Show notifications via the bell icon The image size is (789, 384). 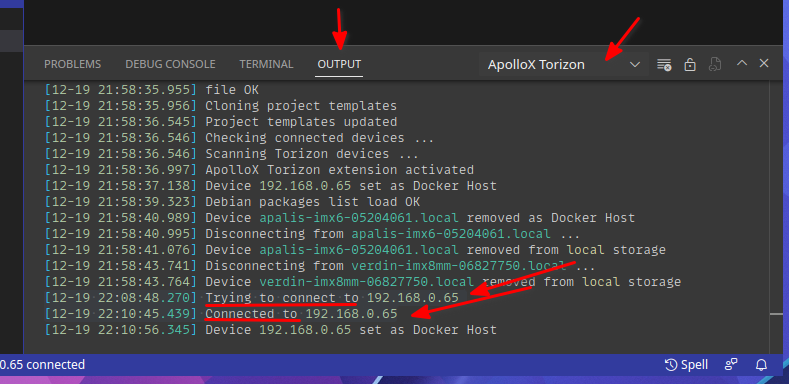pyautogui.click(x=762, y=365)
